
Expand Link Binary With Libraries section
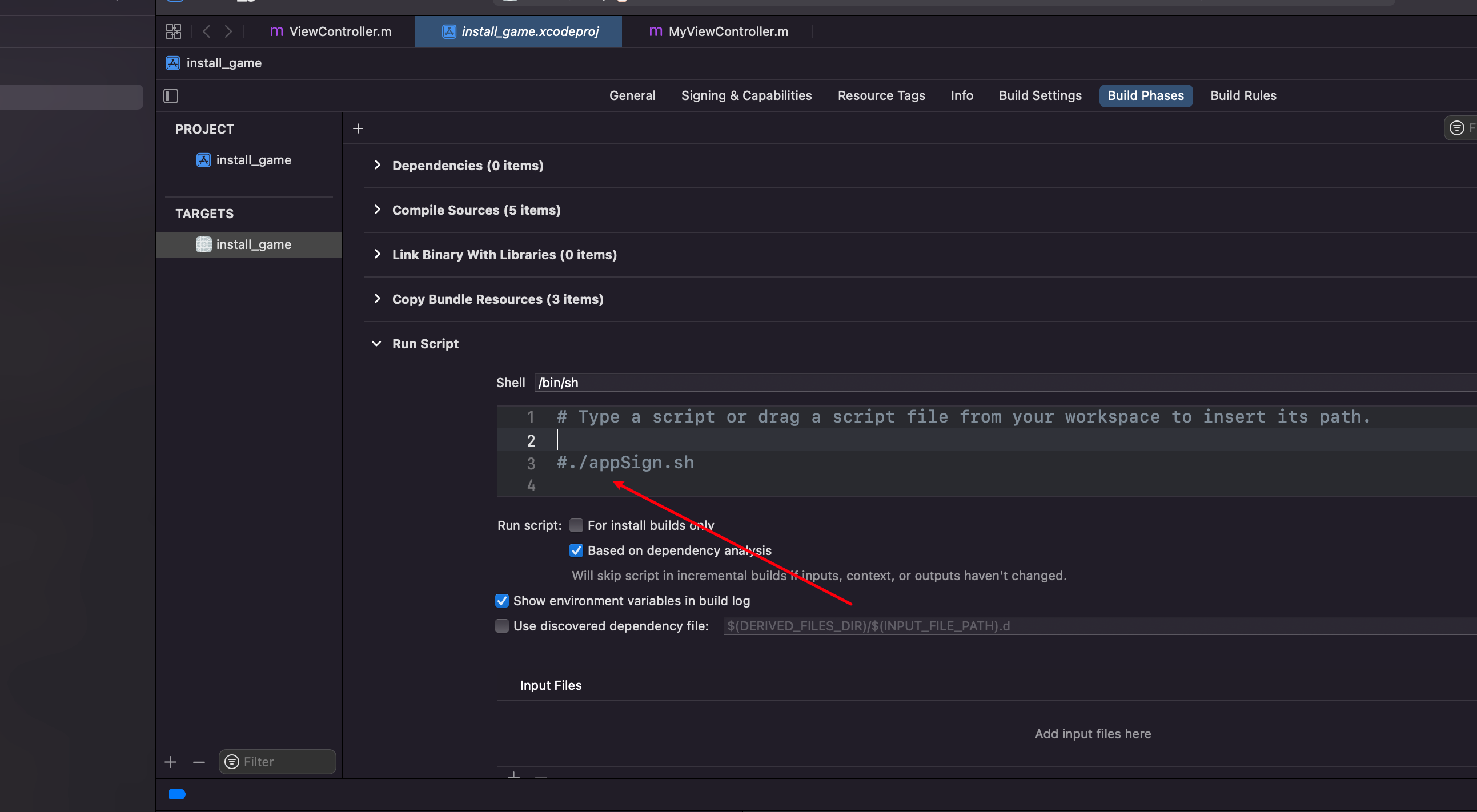(x=377, y=255)
